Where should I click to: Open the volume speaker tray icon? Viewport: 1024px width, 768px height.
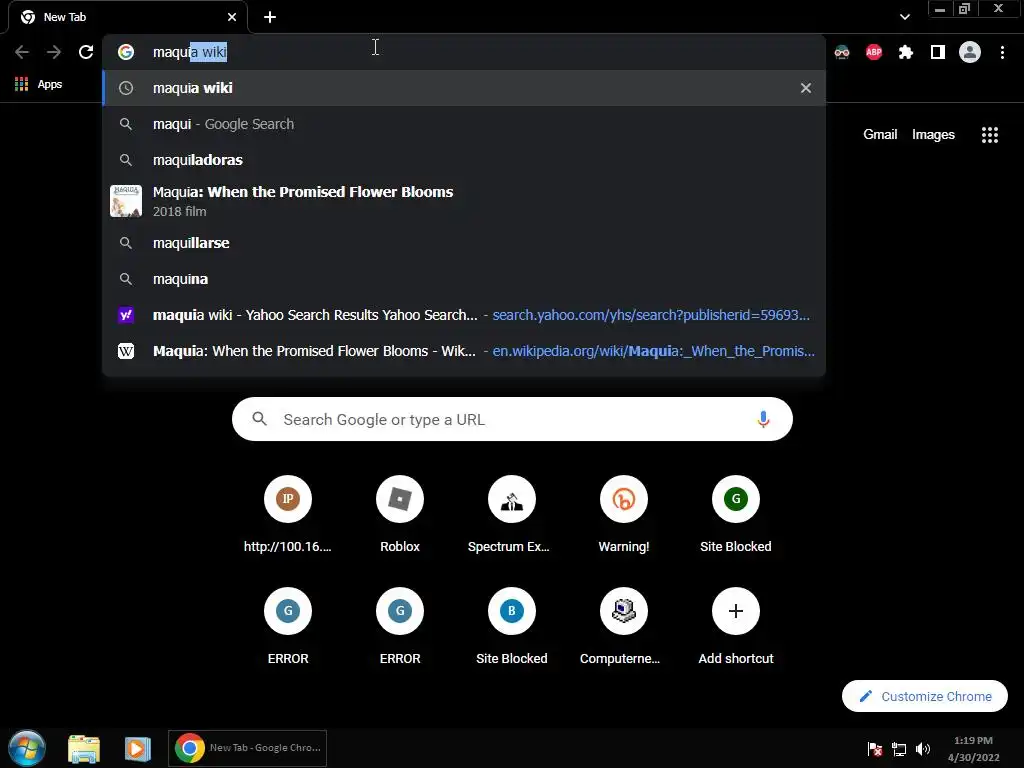click(x=923, y=749)
